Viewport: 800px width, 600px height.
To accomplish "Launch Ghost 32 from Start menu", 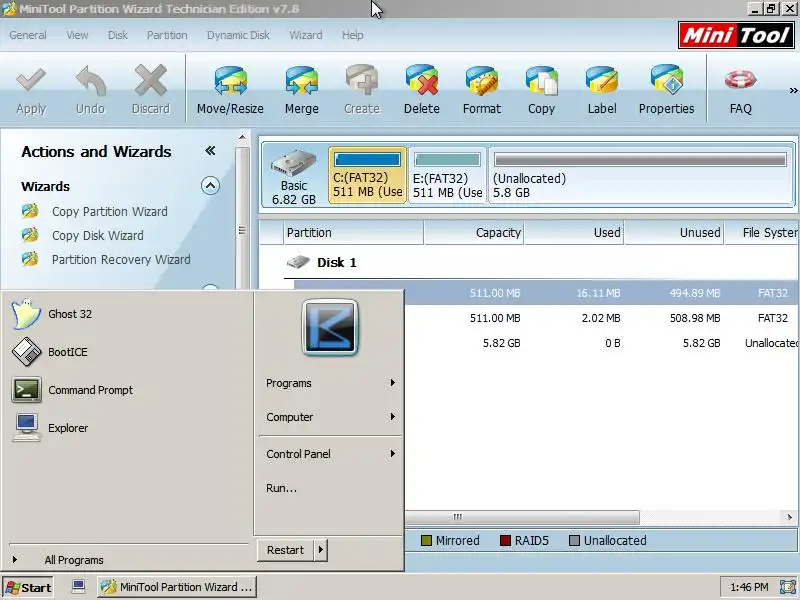I will pyautogui.click(x=70, y=314).
